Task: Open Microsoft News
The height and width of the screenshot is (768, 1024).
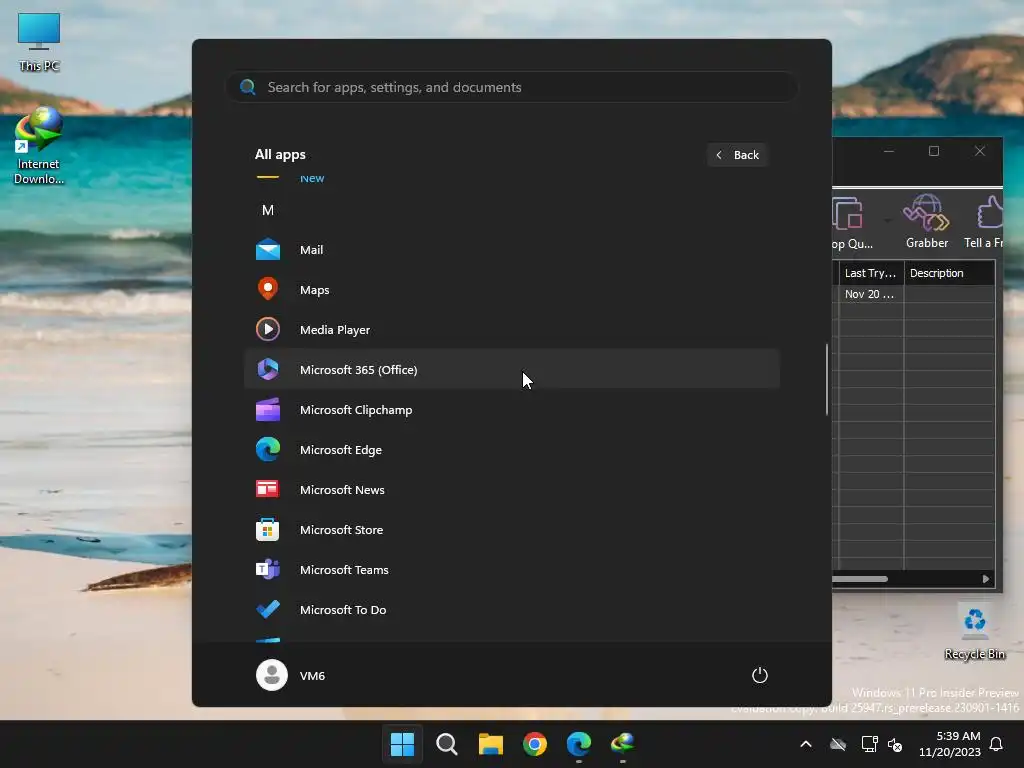Action: coord(511,489)
